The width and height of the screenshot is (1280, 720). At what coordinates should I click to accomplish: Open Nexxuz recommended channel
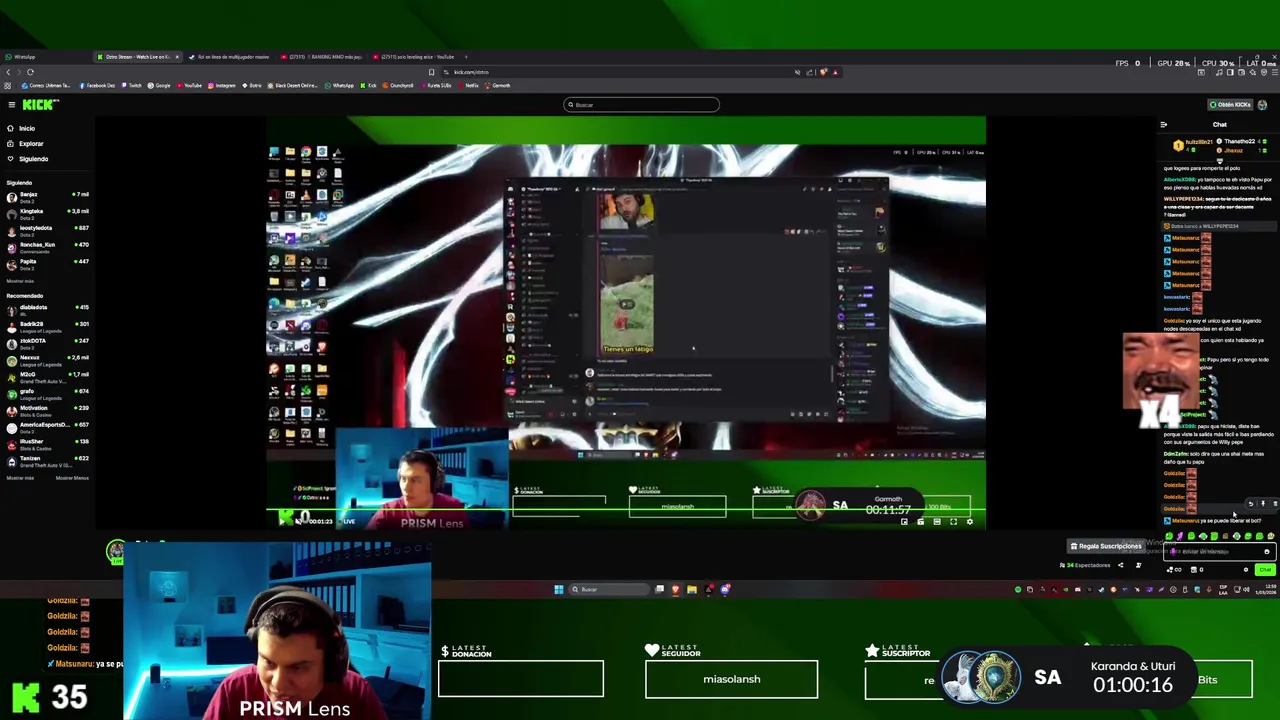[x=47, y=360]
